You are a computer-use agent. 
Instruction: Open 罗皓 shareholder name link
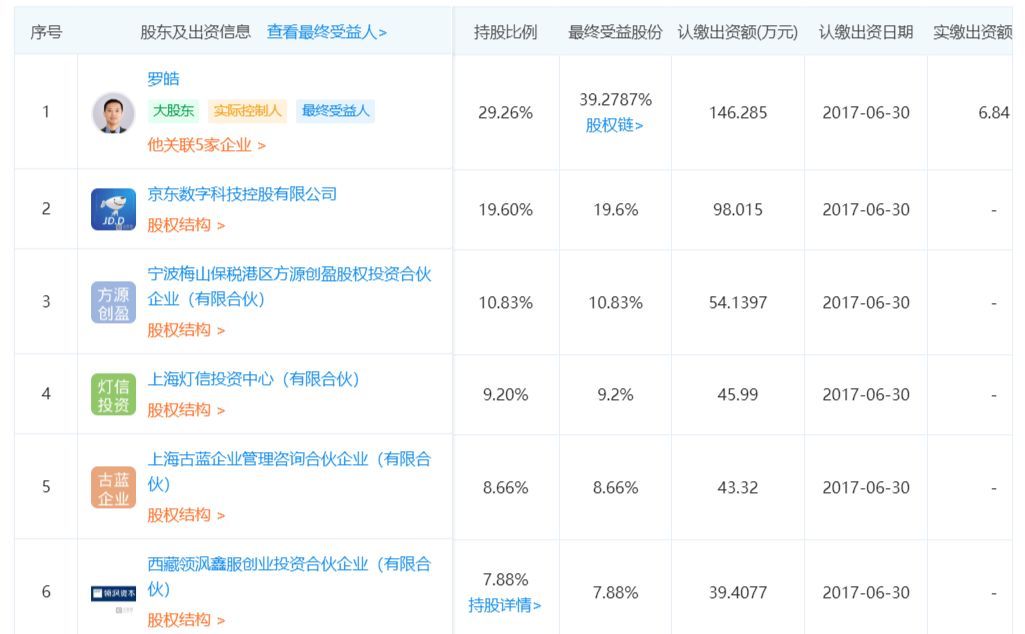pos(163,79)
